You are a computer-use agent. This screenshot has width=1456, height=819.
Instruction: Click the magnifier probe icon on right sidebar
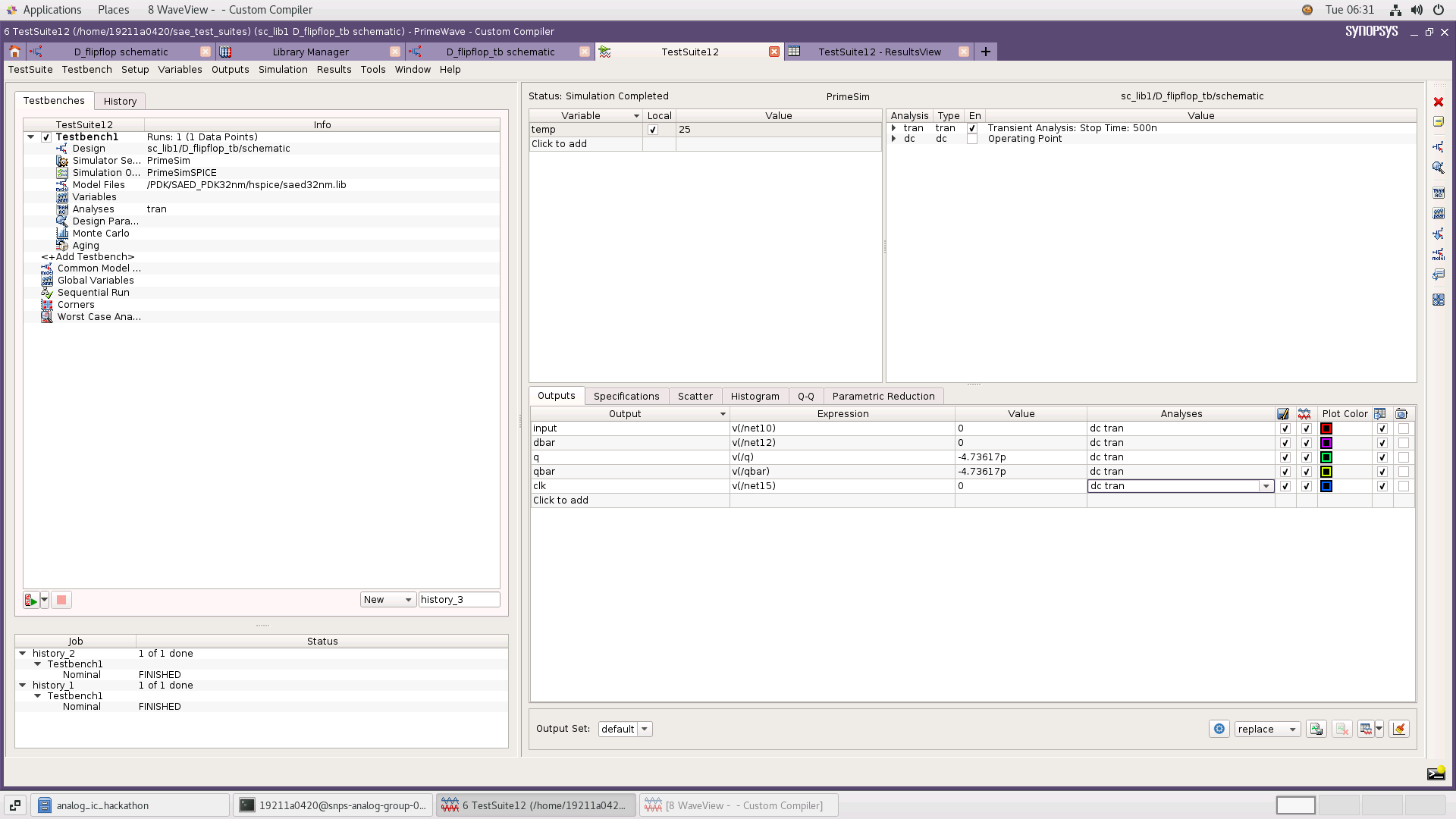(1439, 167)
